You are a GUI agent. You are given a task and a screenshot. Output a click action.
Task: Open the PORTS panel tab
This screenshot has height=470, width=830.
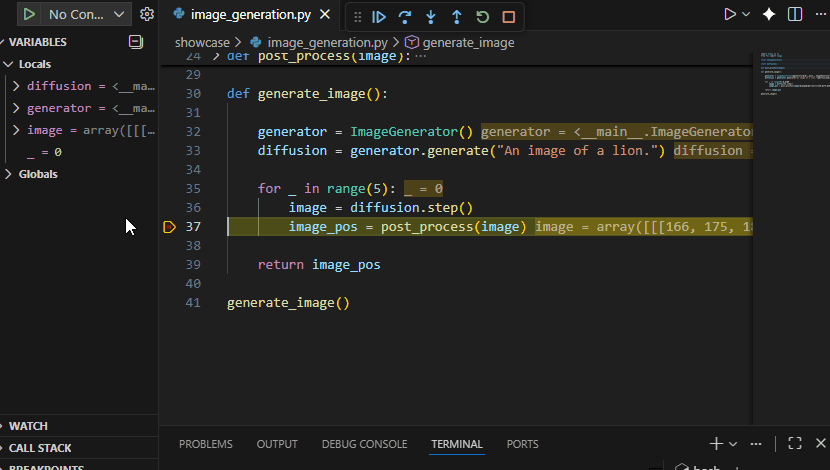point(522,444)
